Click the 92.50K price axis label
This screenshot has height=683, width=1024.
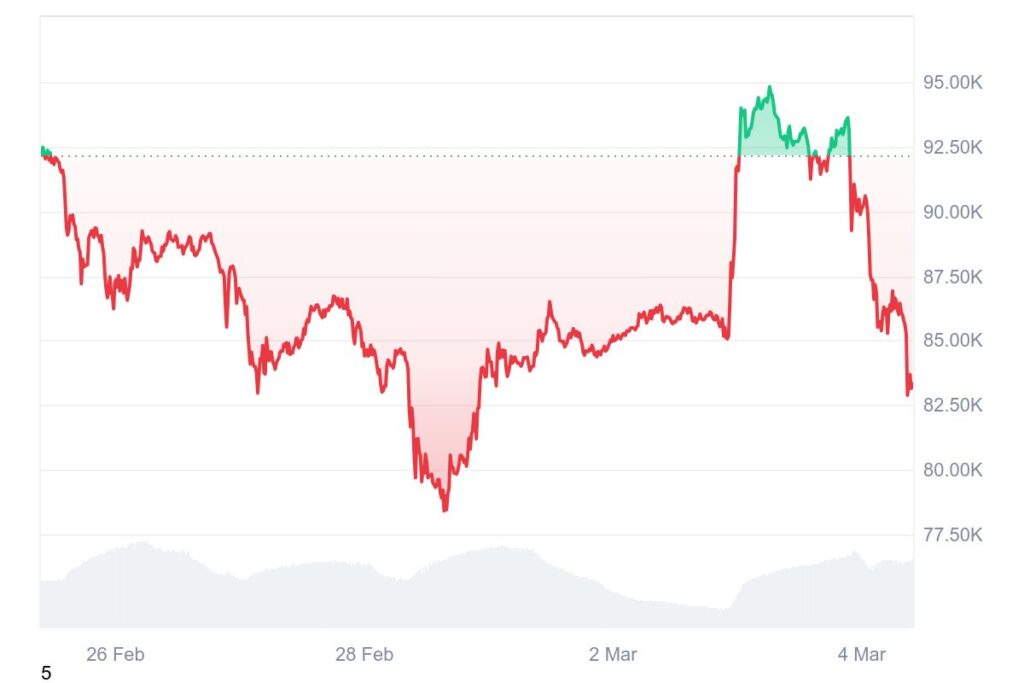click(953, 148)
